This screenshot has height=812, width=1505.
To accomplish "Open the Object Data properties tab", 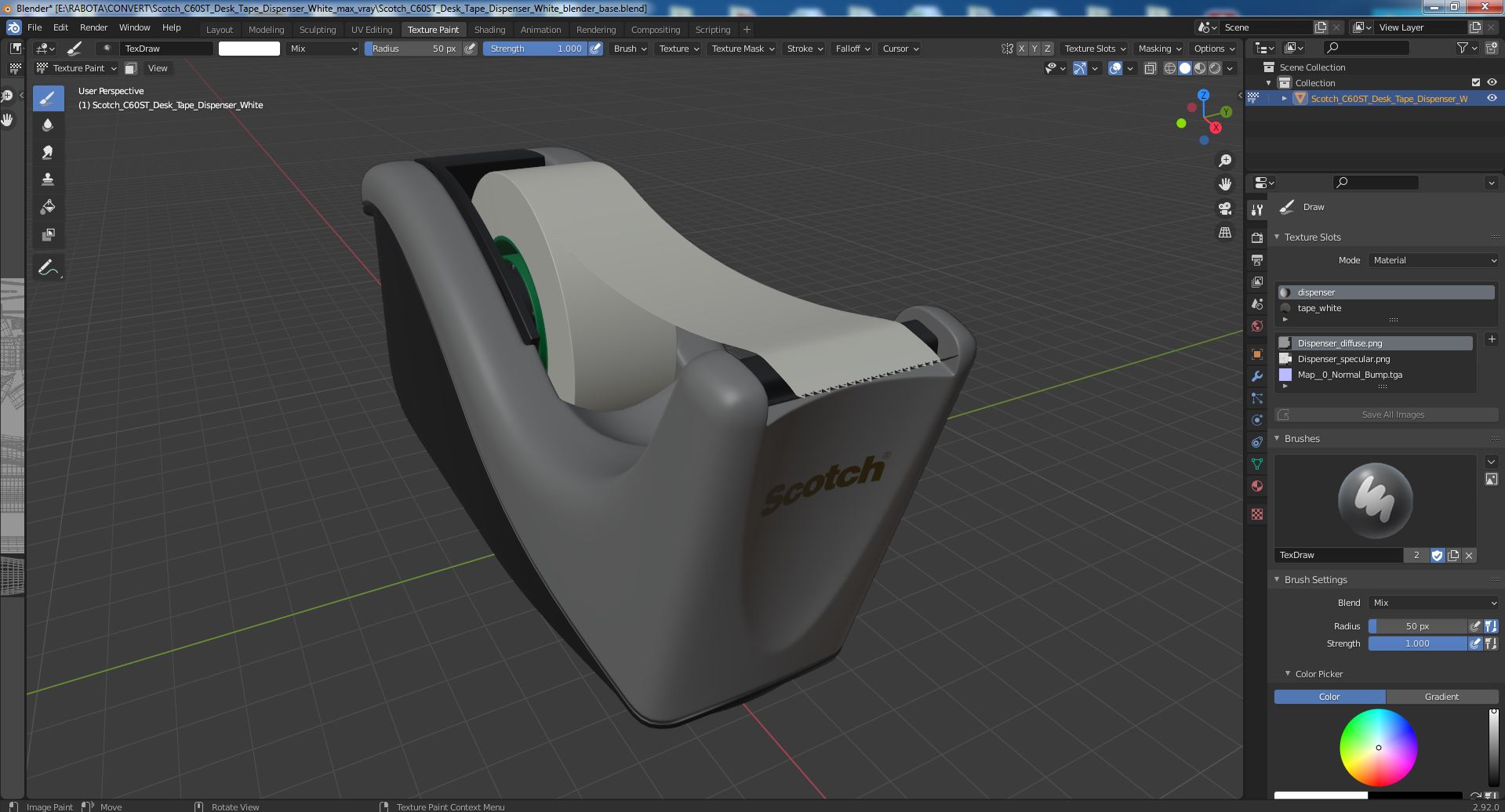I will [1257, 463].
